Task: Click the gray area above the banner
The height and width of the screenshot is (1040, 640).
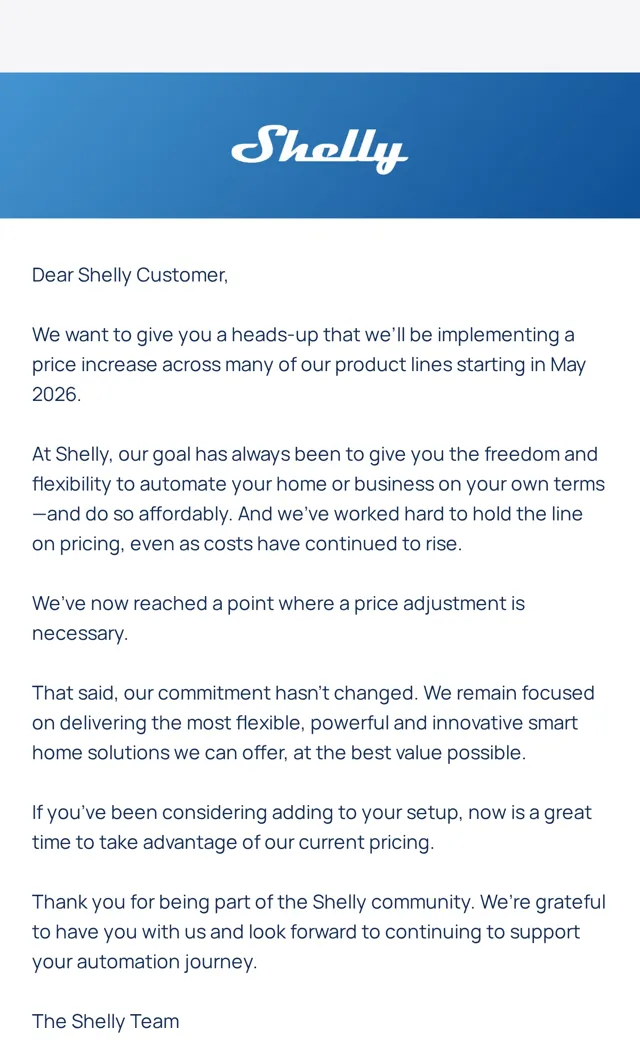Action: tap(320, 36)
